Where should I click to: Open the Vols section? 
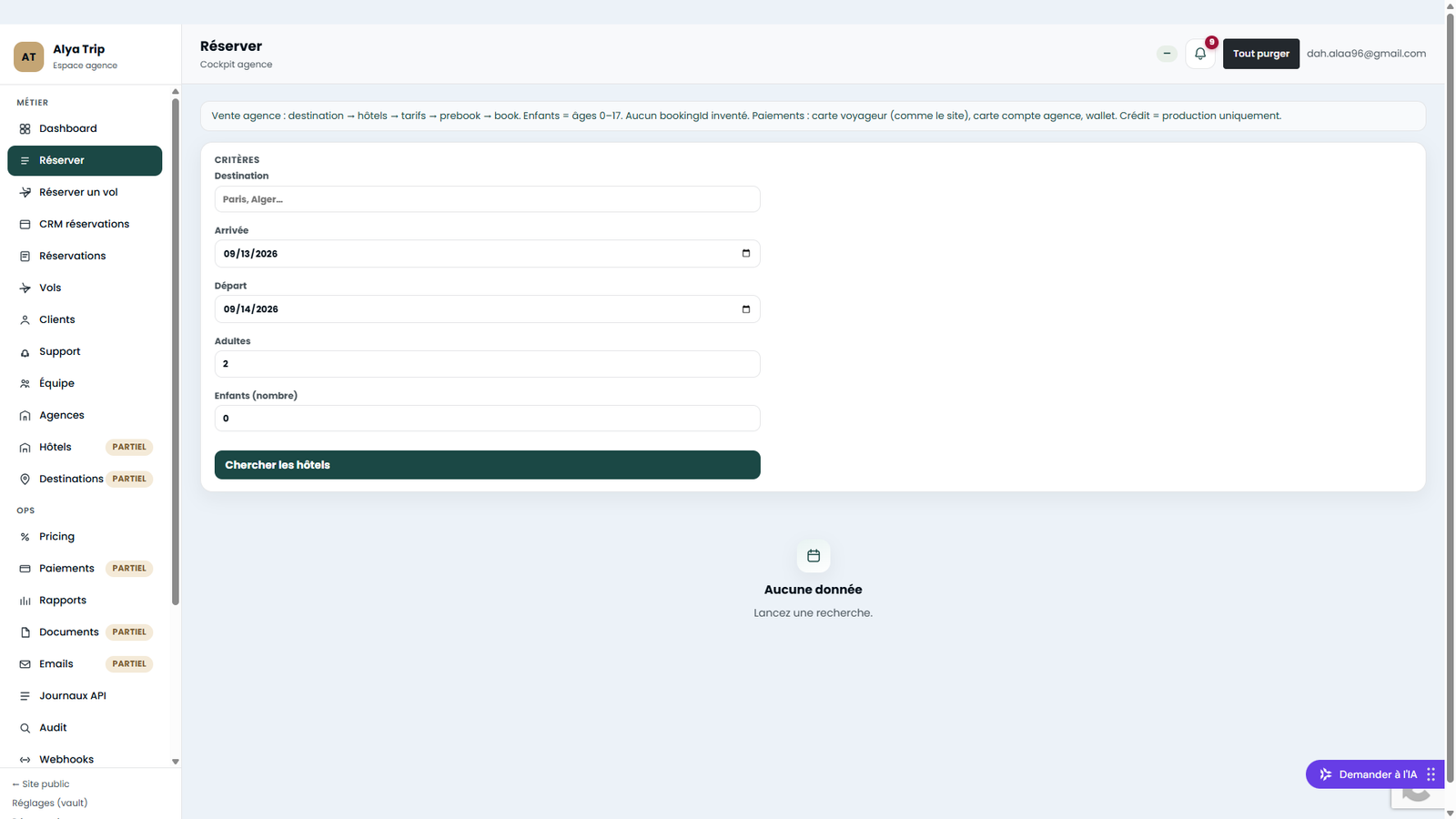(x=85, y=288)
